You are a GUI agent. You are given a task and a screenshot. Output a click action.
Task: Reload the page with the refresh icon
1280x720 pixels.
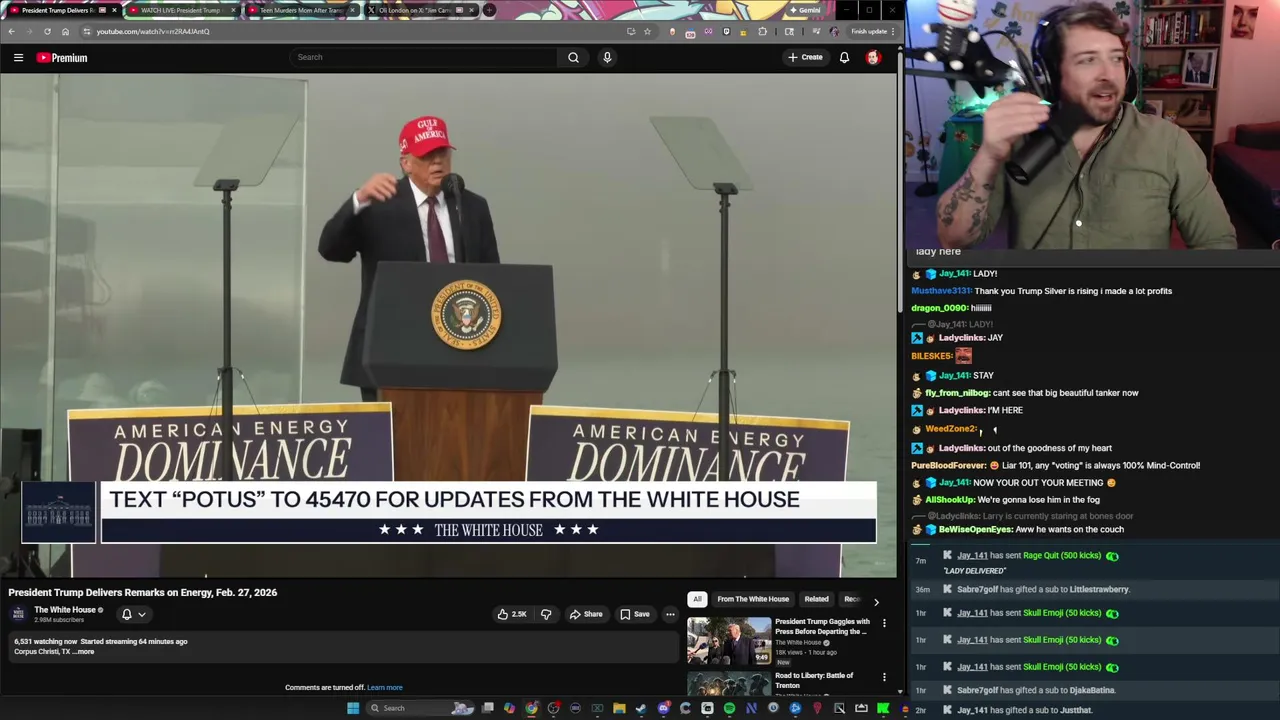coord(47,31)
